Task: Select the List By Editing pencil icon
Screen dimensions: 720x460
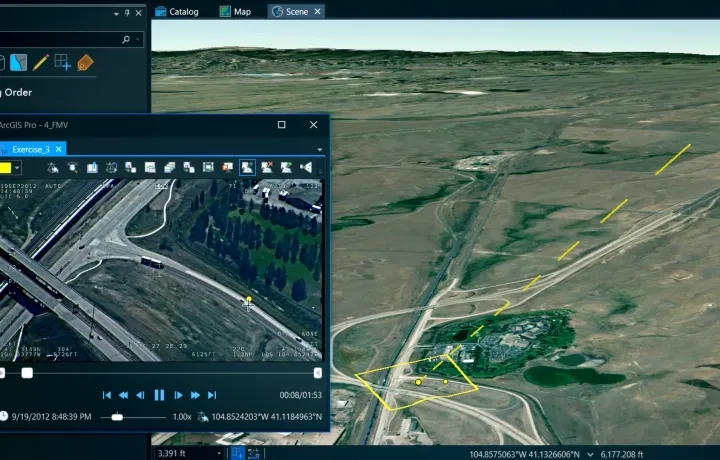Action: (x=40, y=62)
